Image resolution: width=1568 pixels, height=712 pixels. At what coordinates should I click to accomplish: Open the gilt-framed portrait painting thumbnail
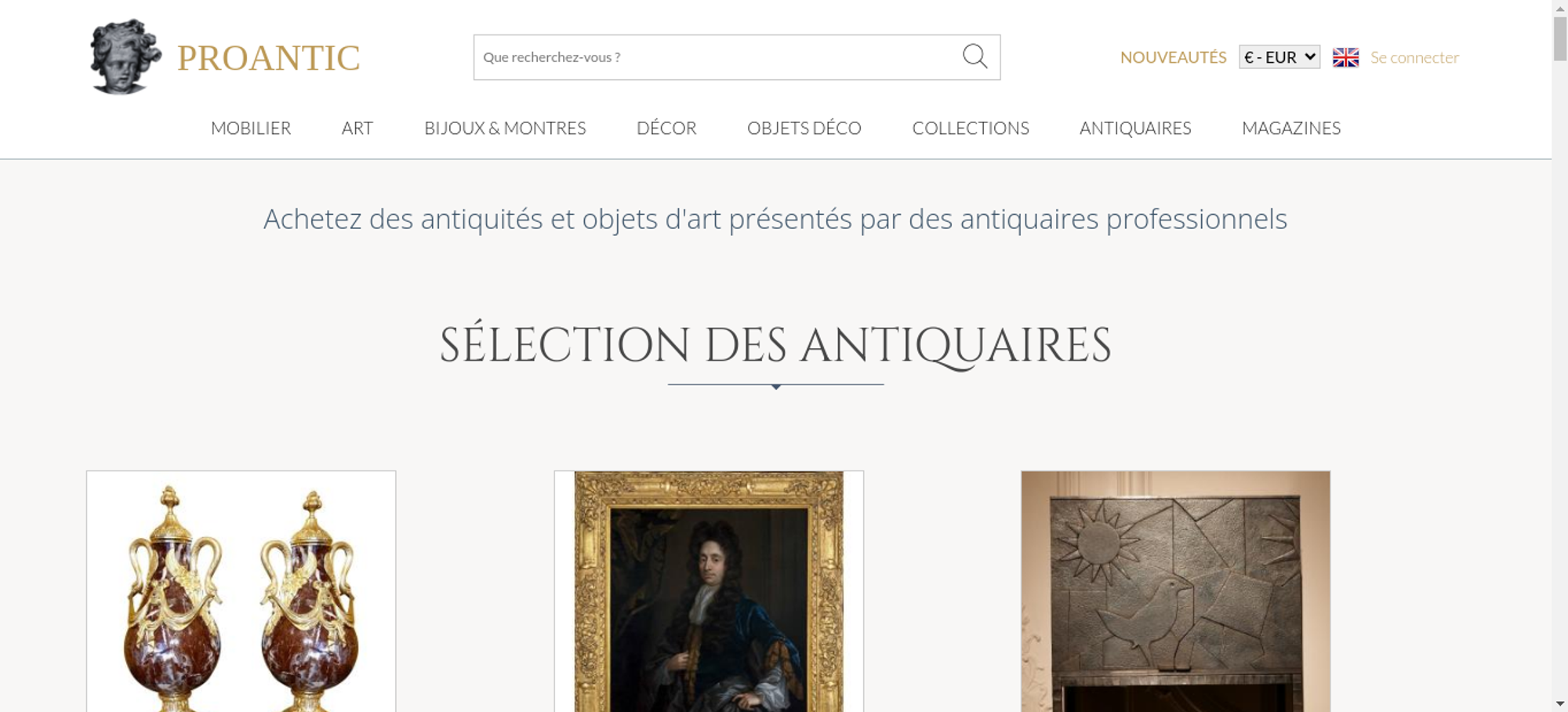pos(709,591)
